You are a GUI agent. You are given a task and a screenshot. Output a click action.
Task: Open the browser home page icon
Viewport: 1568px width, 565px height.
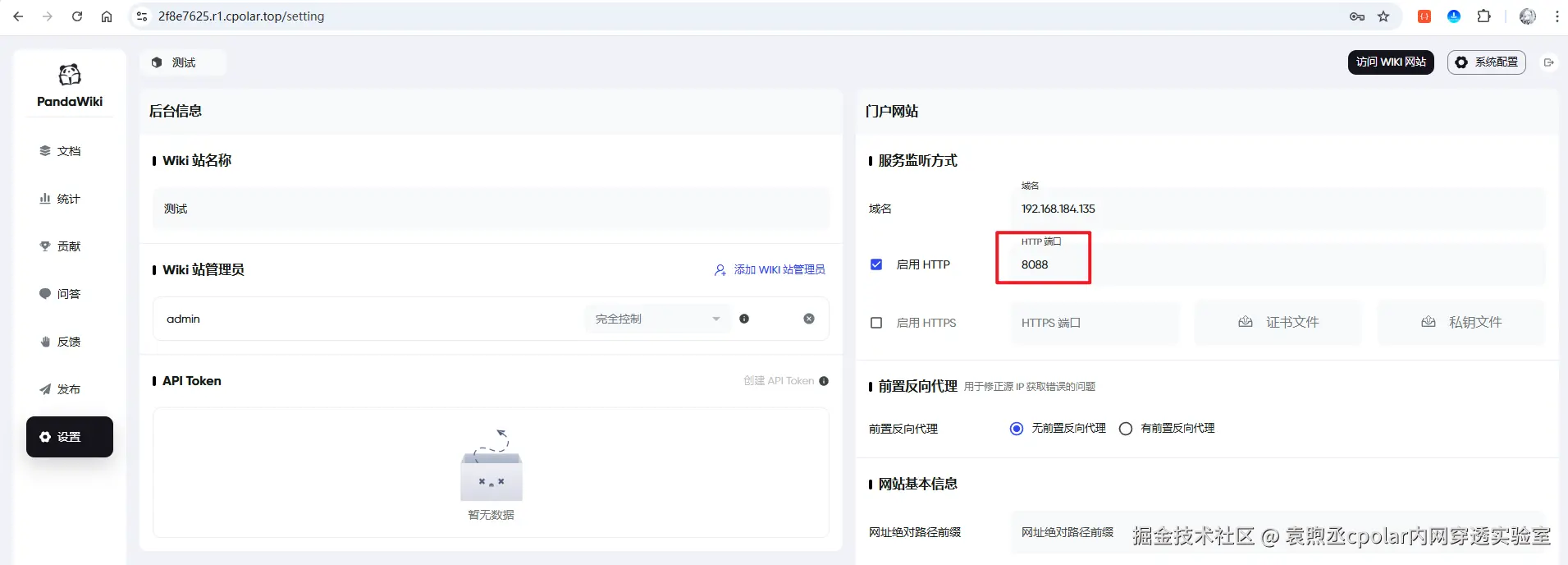(107, 16)
